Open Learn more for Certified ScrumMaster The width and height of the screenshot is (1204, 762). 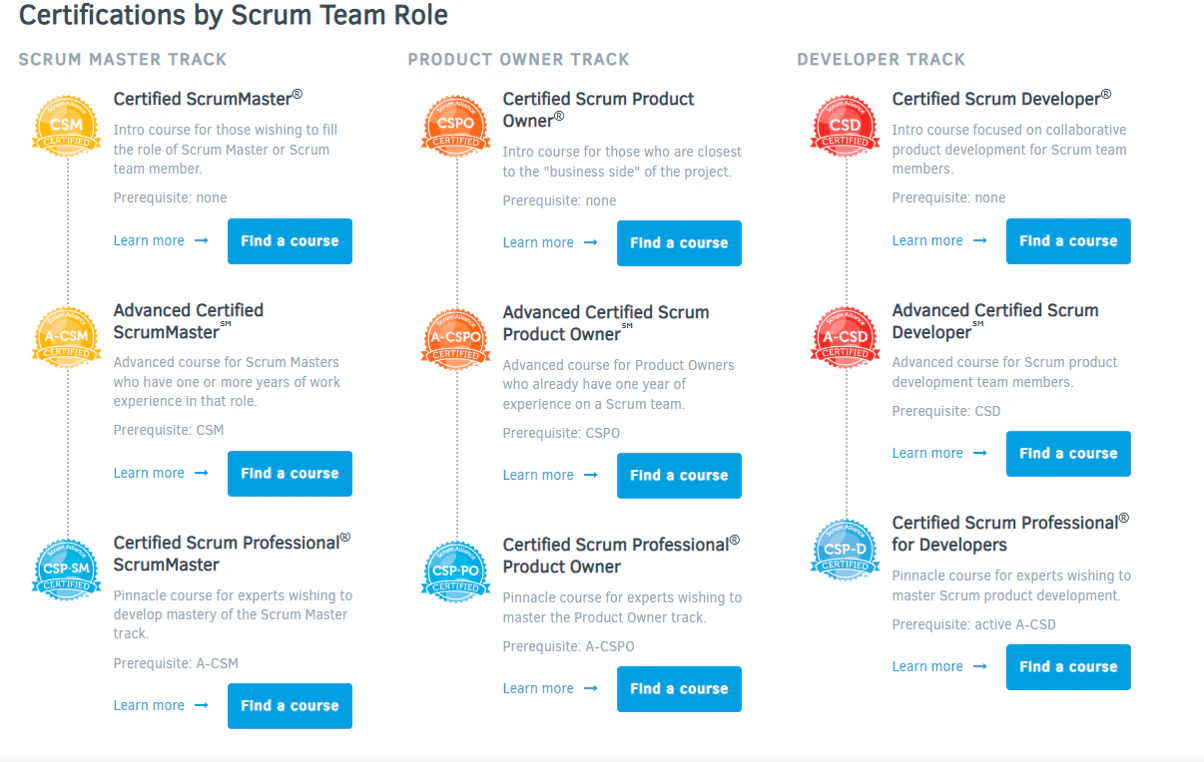[x=161, y=241]
